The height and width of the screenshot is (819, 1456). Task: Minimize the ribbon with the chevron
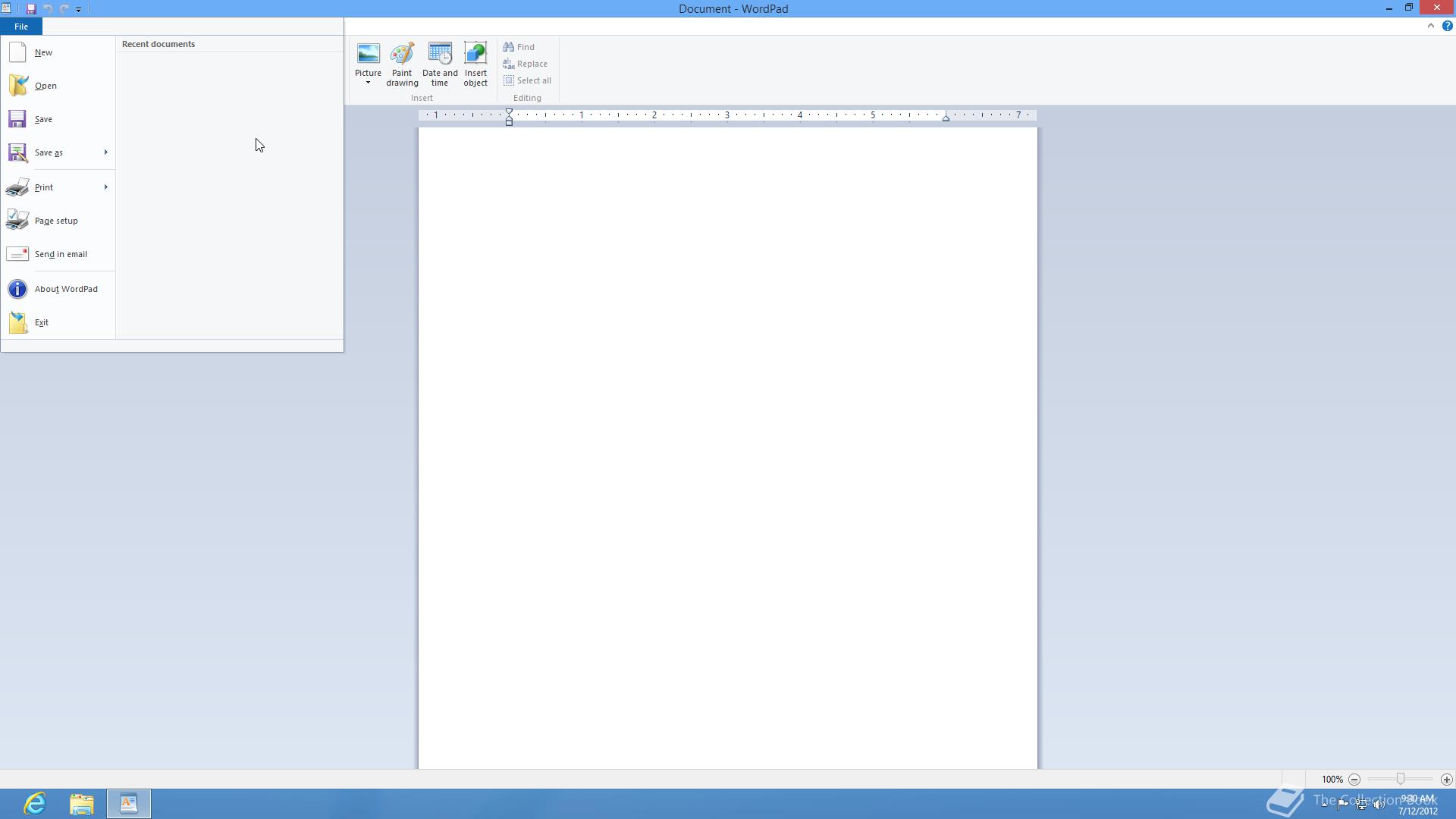(1431, 26)
